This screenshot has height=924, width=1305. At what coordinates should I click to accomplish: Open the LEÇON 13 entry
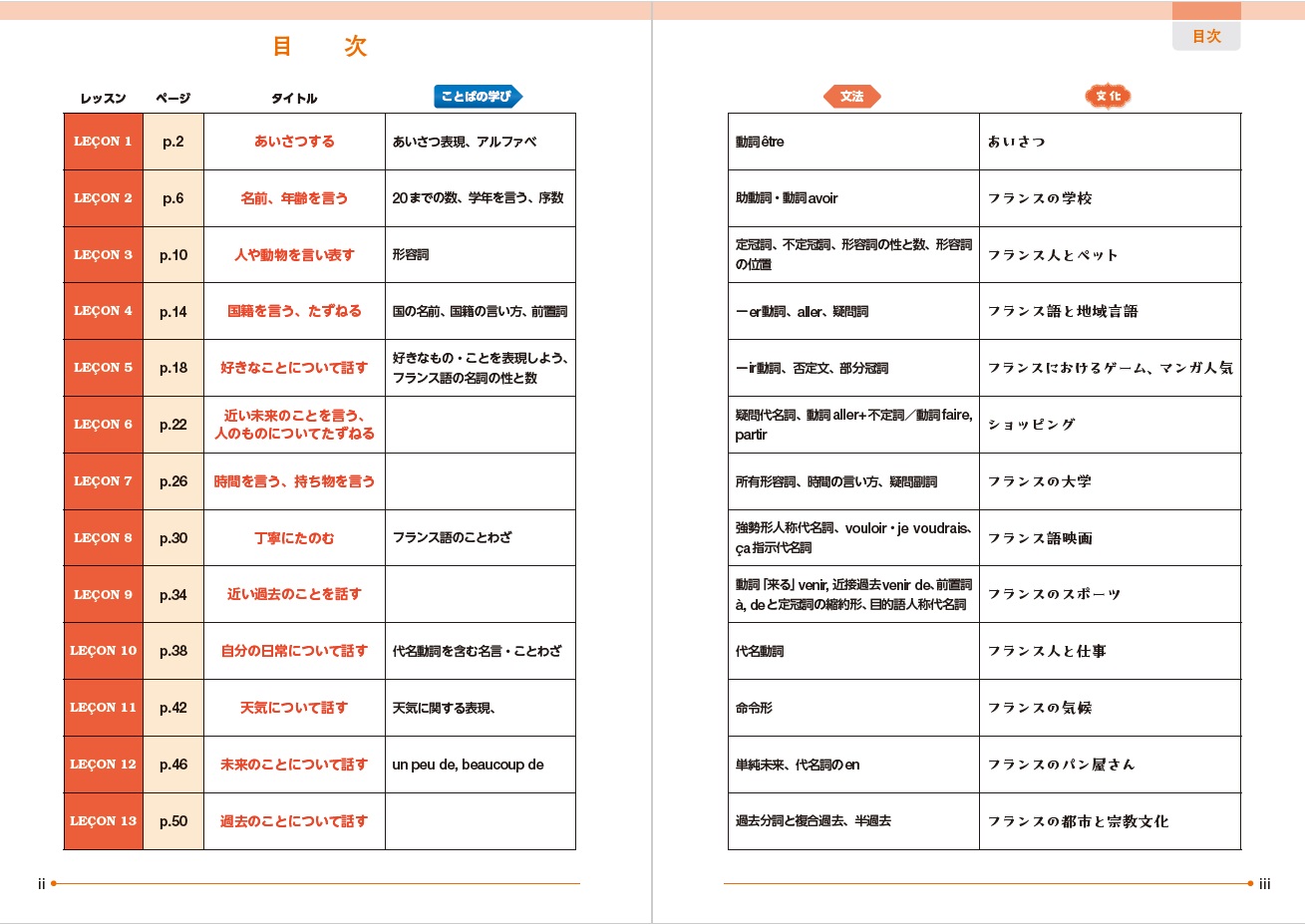(103, 821)
